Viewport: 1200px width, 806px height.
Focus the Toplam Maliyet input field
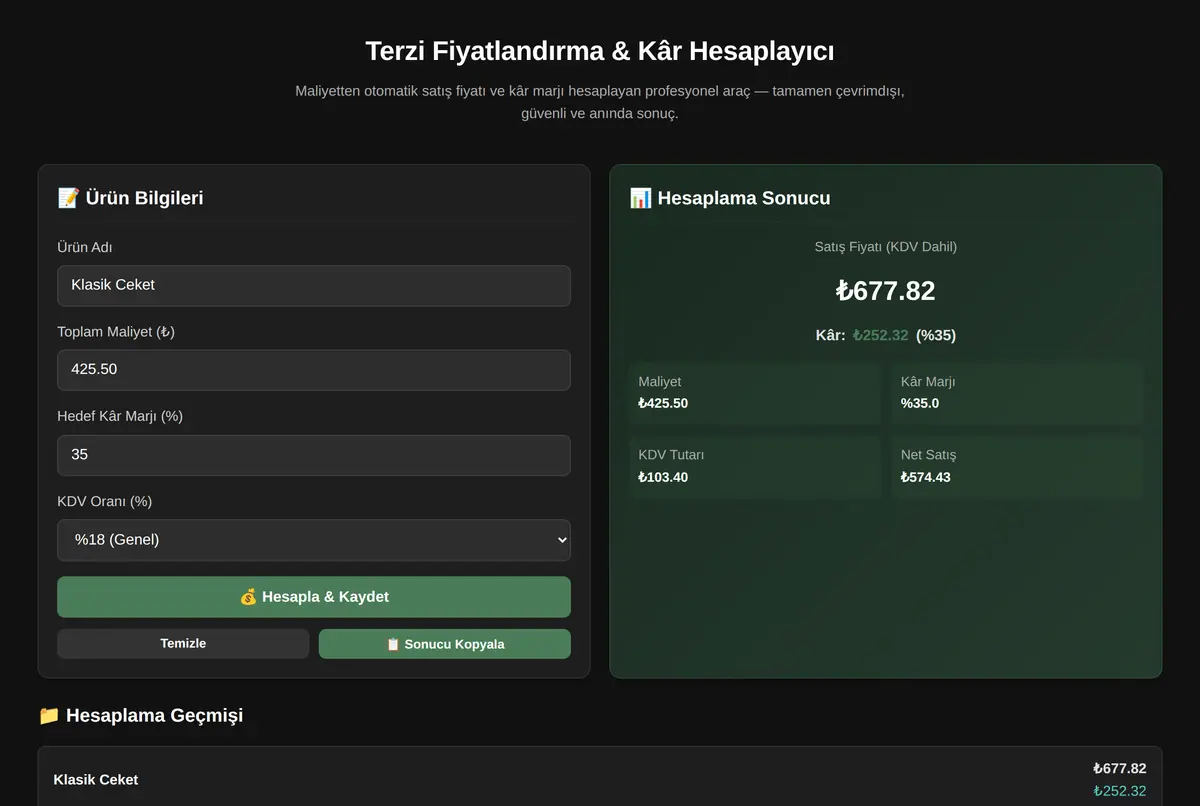314,370
